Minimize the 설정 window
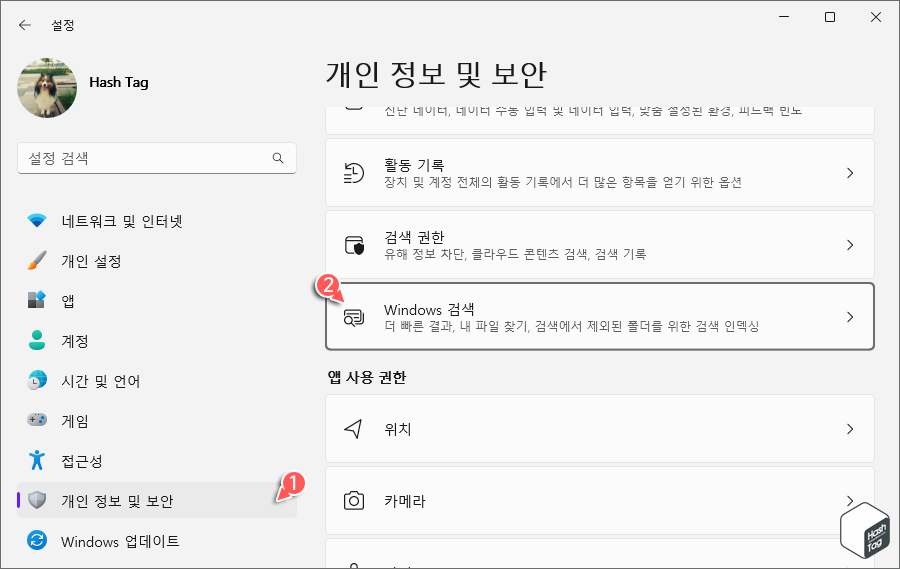 (x=784, y=17)
